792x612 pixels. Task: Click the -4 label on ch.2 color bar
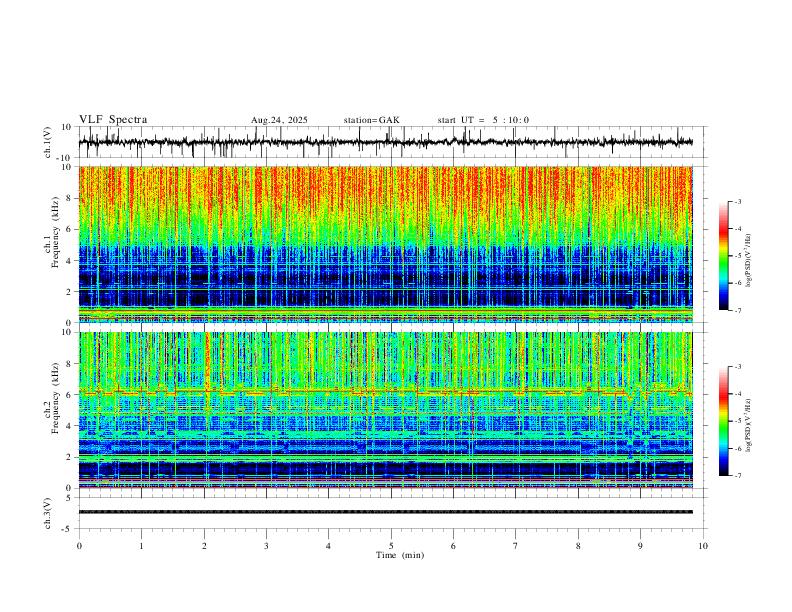pyautogui.click(x=737, y=394)
